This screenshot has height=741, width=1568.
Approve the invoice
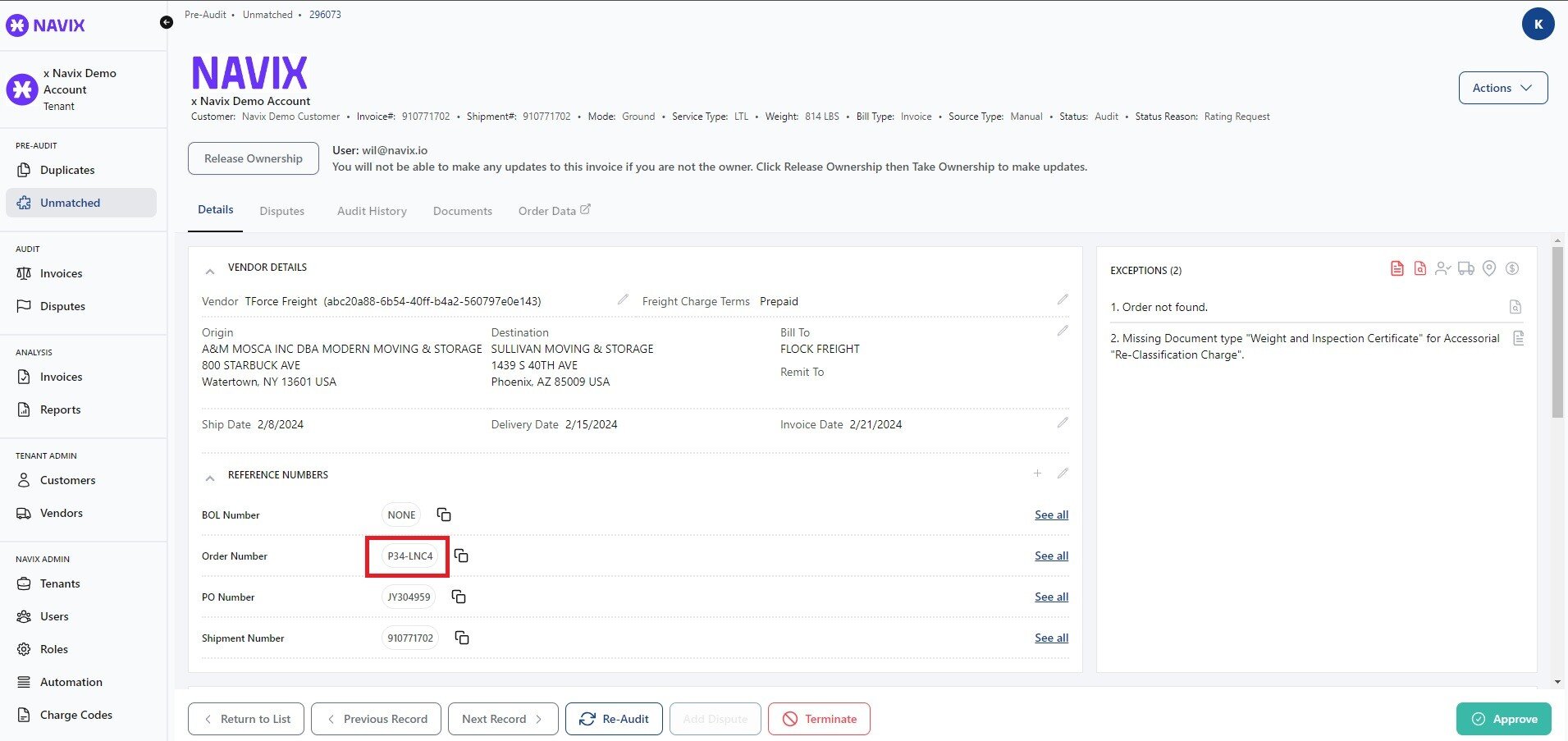coord(1504,719)
